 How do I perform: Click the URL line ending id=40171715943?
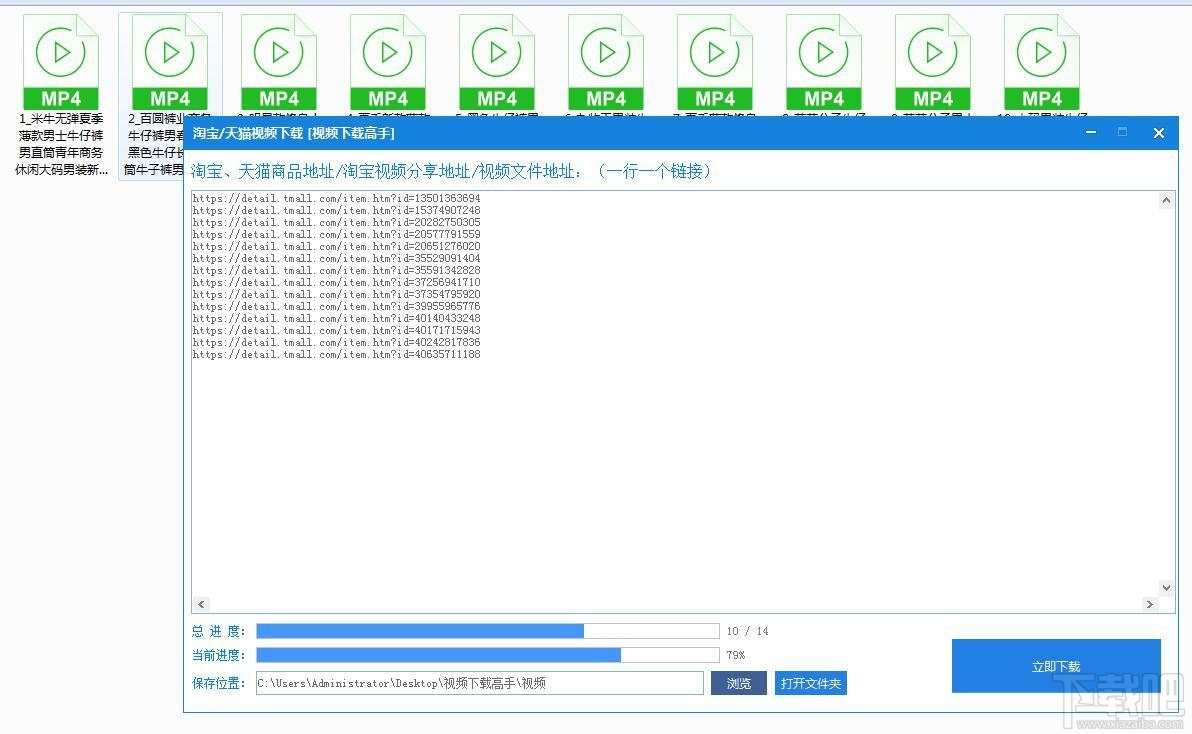point(336,331)
